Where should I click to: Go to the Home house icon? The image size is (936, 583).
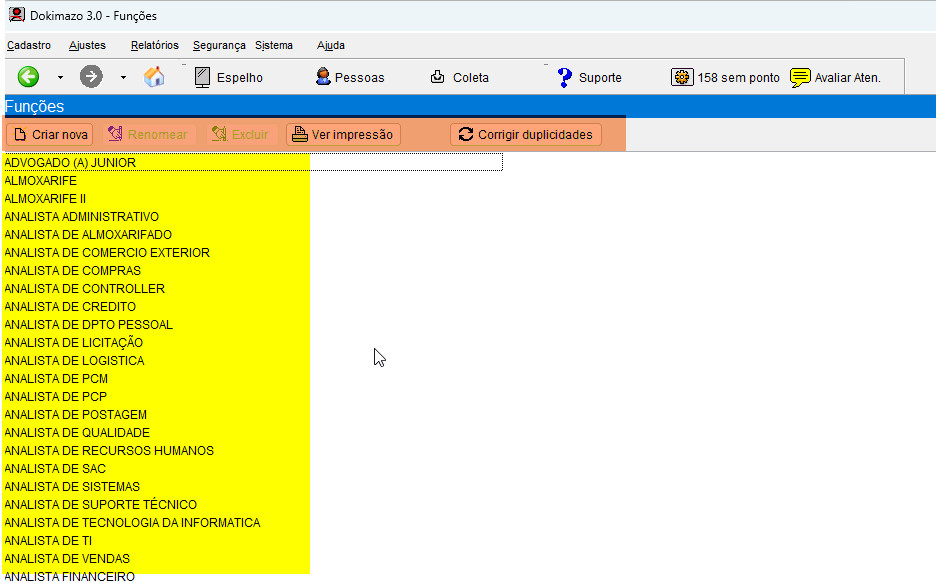click(154, 77)
